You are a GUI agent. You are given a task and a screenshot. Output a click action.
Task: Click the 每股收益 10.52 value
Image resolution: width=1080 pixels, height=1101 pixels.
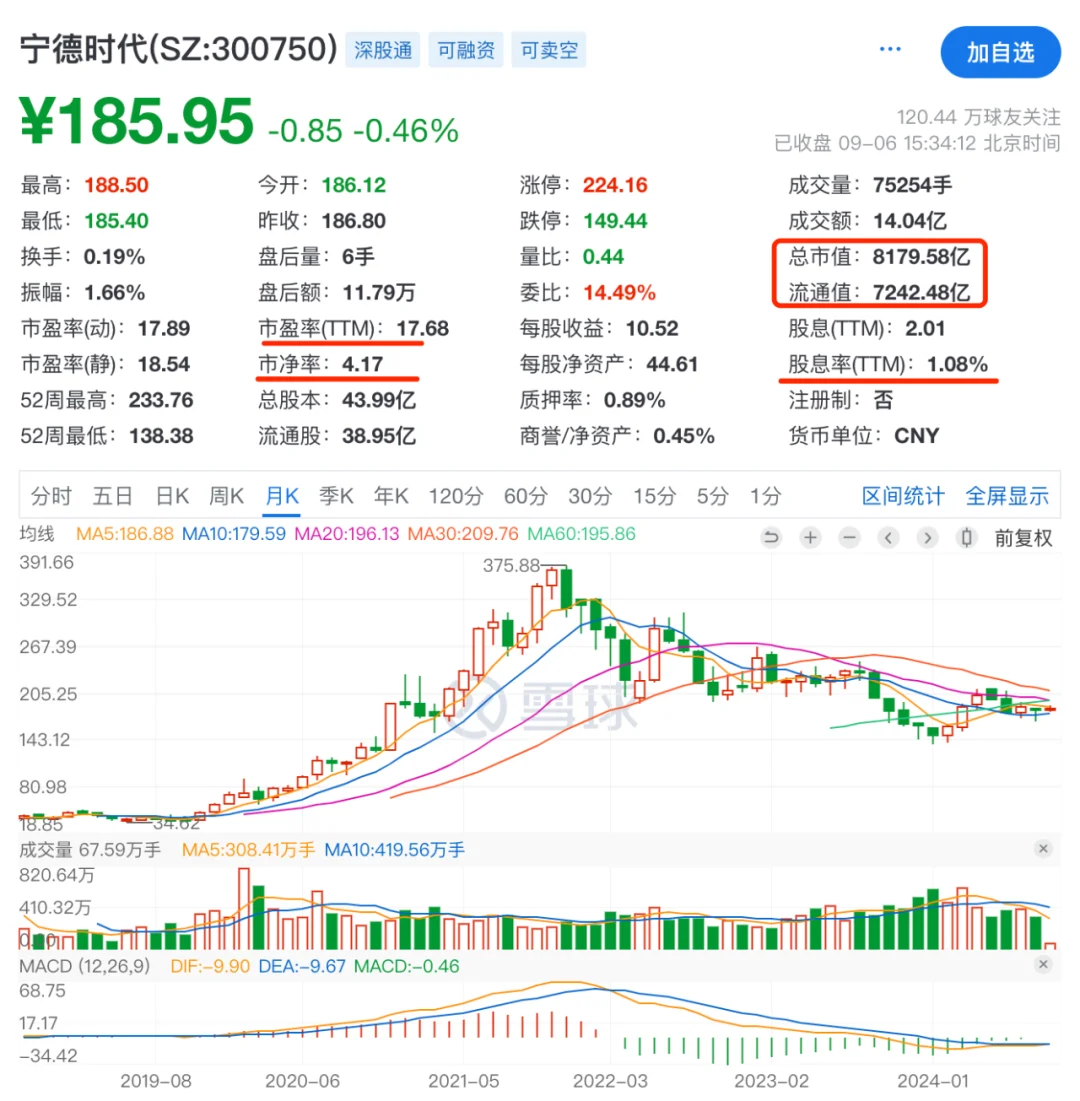[652, 329]
